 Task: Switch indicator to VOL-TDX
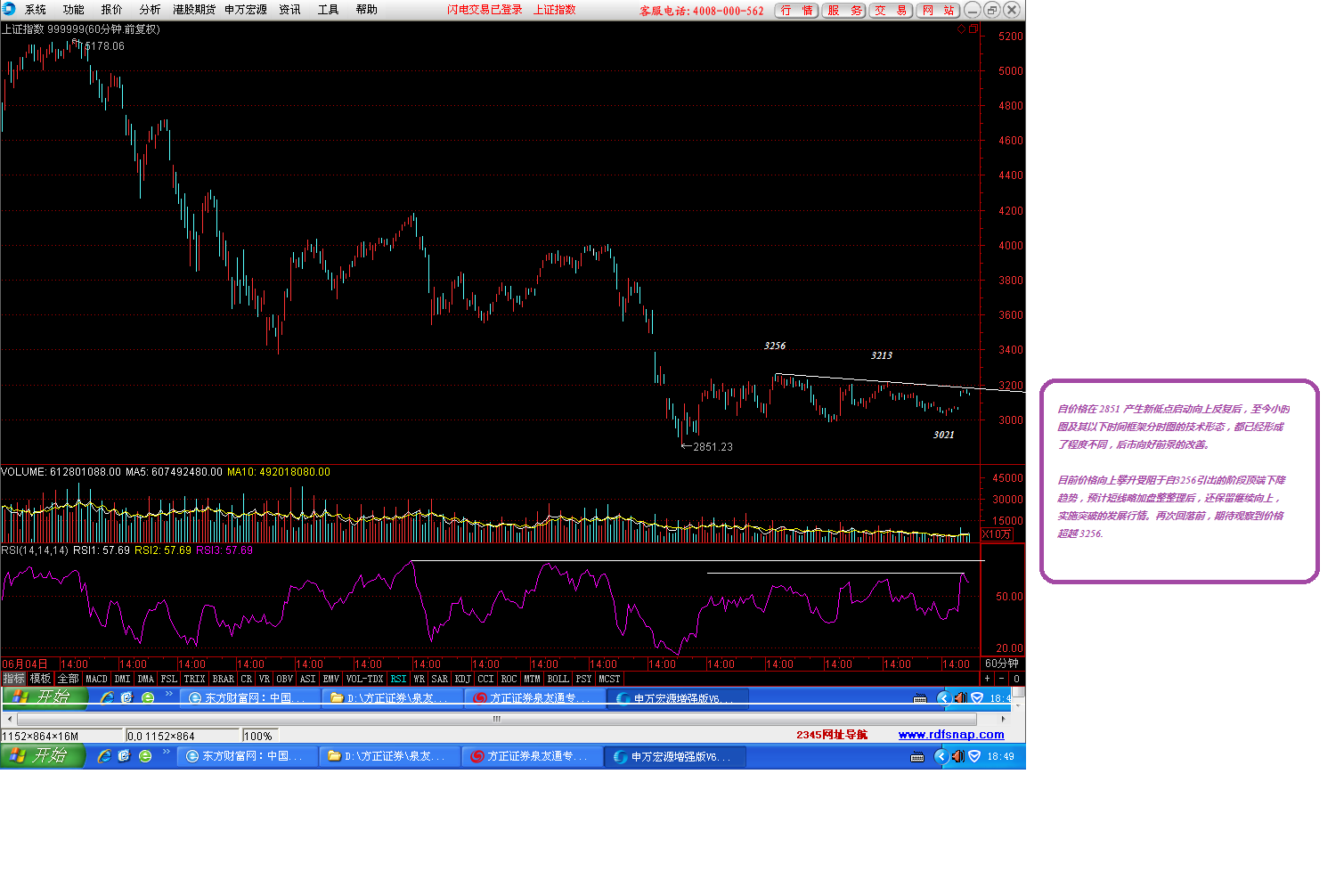pos(364,679)
